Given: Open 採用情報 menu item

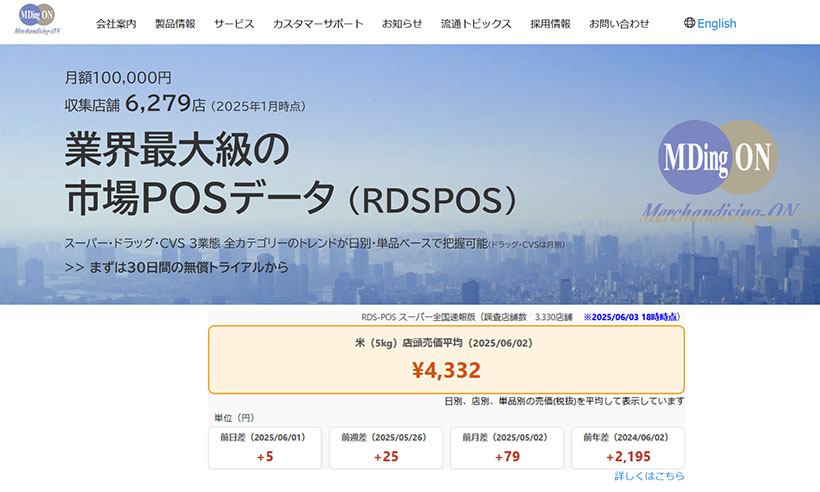Looking at the screenshot, I should 550,24.
